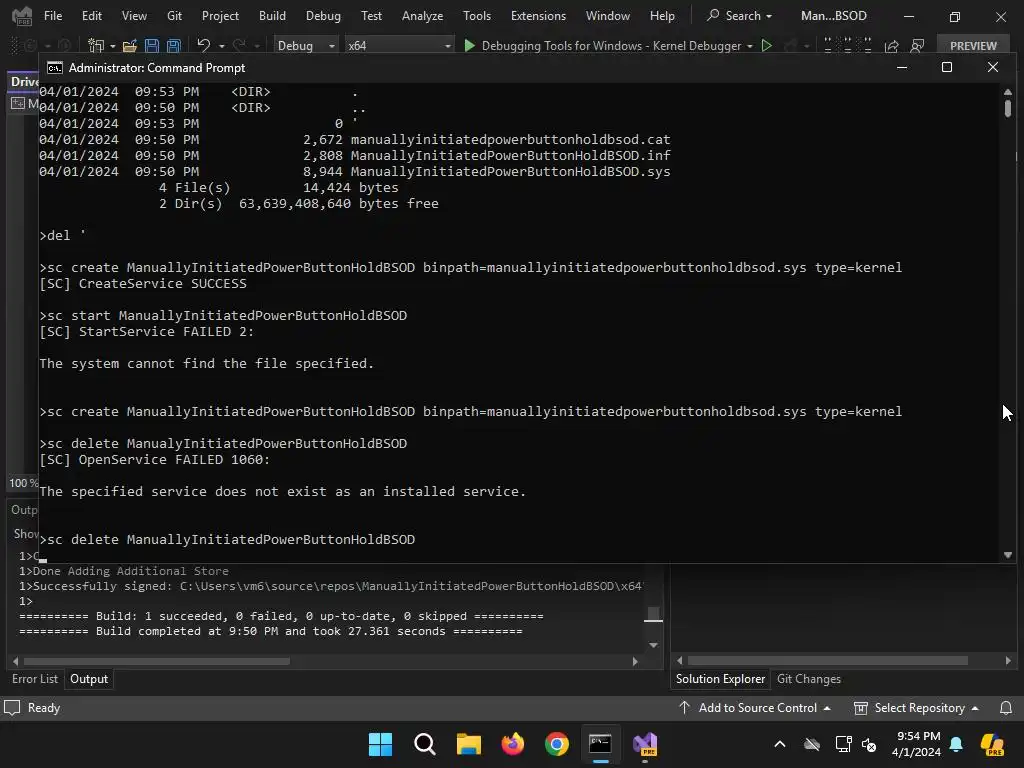Click the network monitor tray icon
This screenshot has width=1024, height=768.
tap(843, 744)
